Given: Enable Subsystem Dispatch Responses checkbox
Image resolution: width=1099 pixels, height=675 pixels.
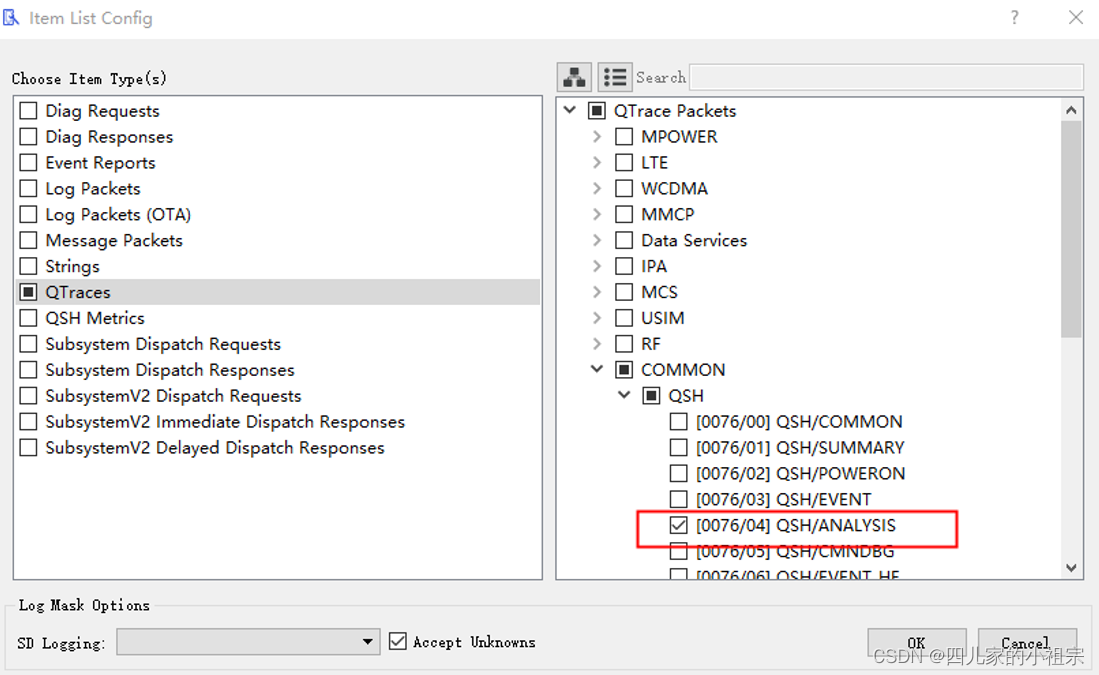Looking at the screenshot, I should tap(29, 370).
